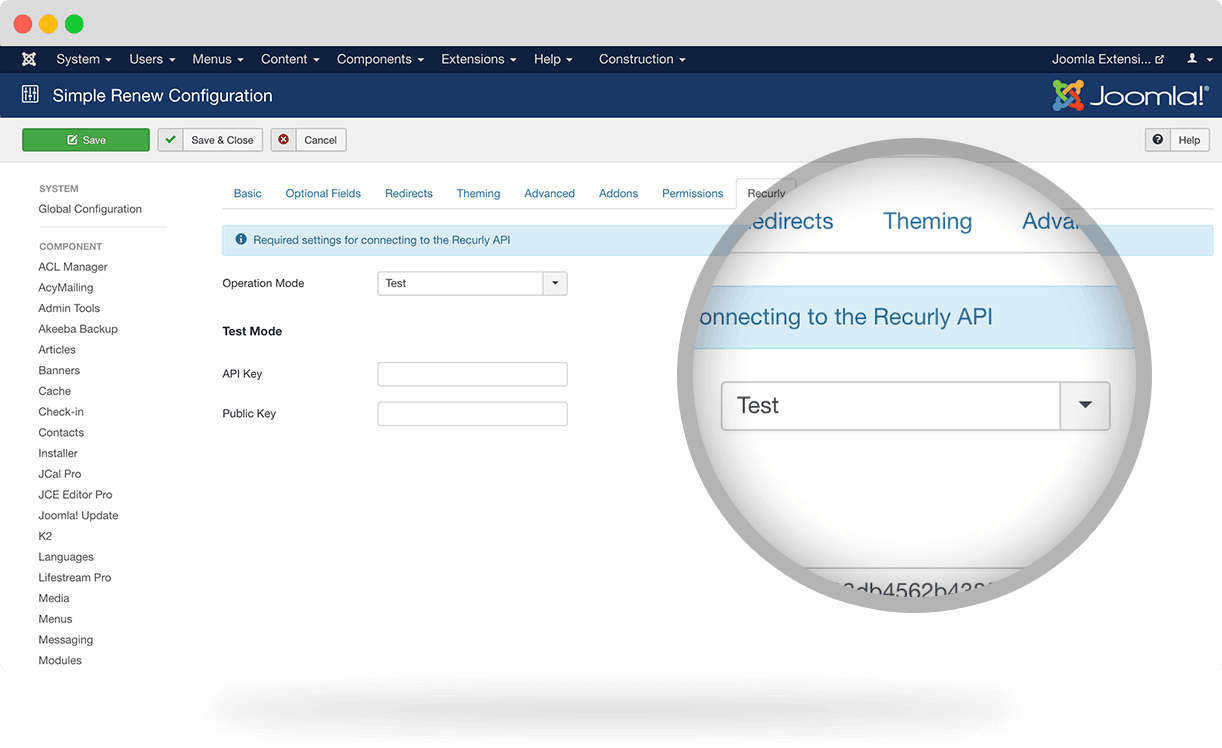Open the Operation Mode dropdown showing Test
1222x748 pixels.
click(x=472, y=283)
